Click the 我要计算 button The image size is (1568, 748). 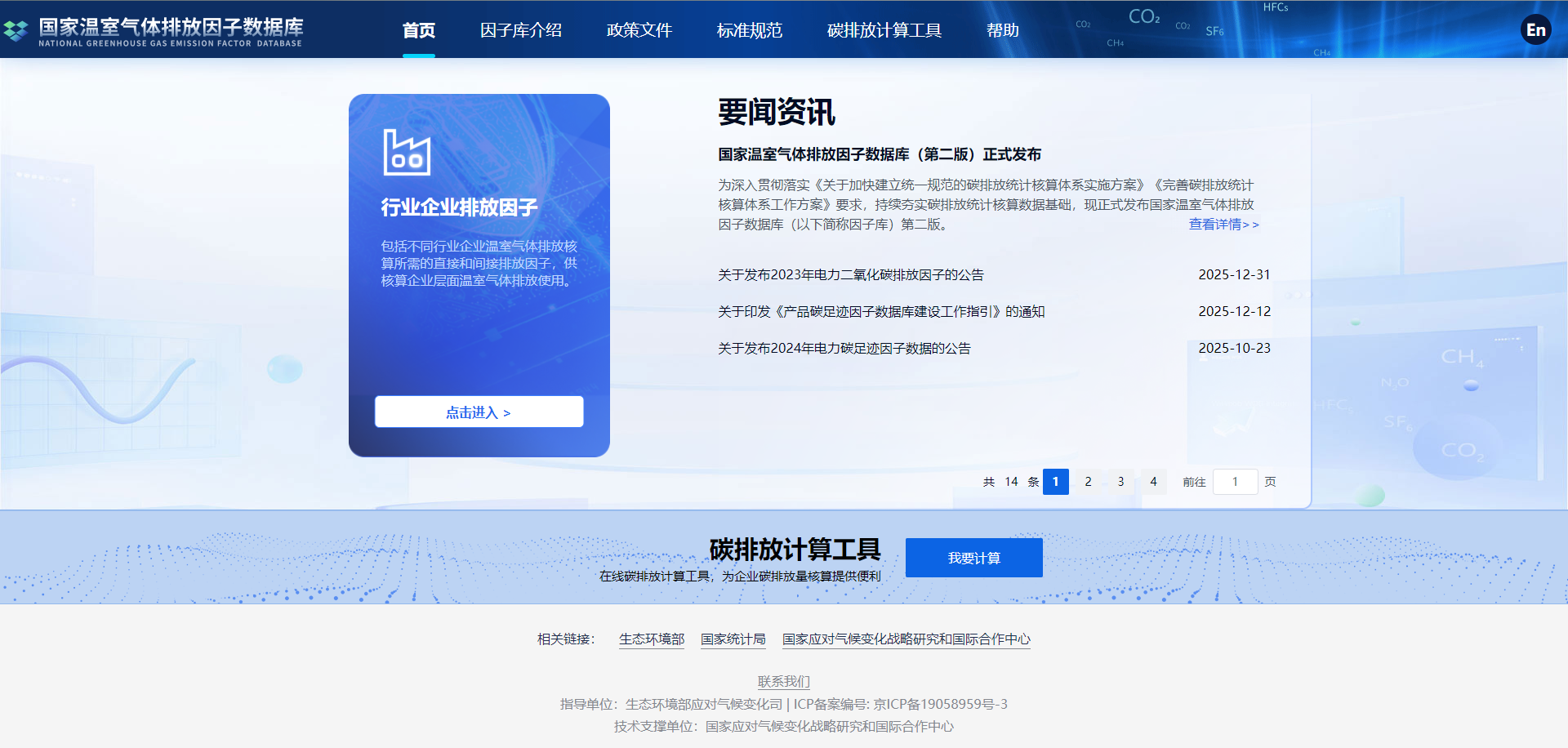(973, 558)
